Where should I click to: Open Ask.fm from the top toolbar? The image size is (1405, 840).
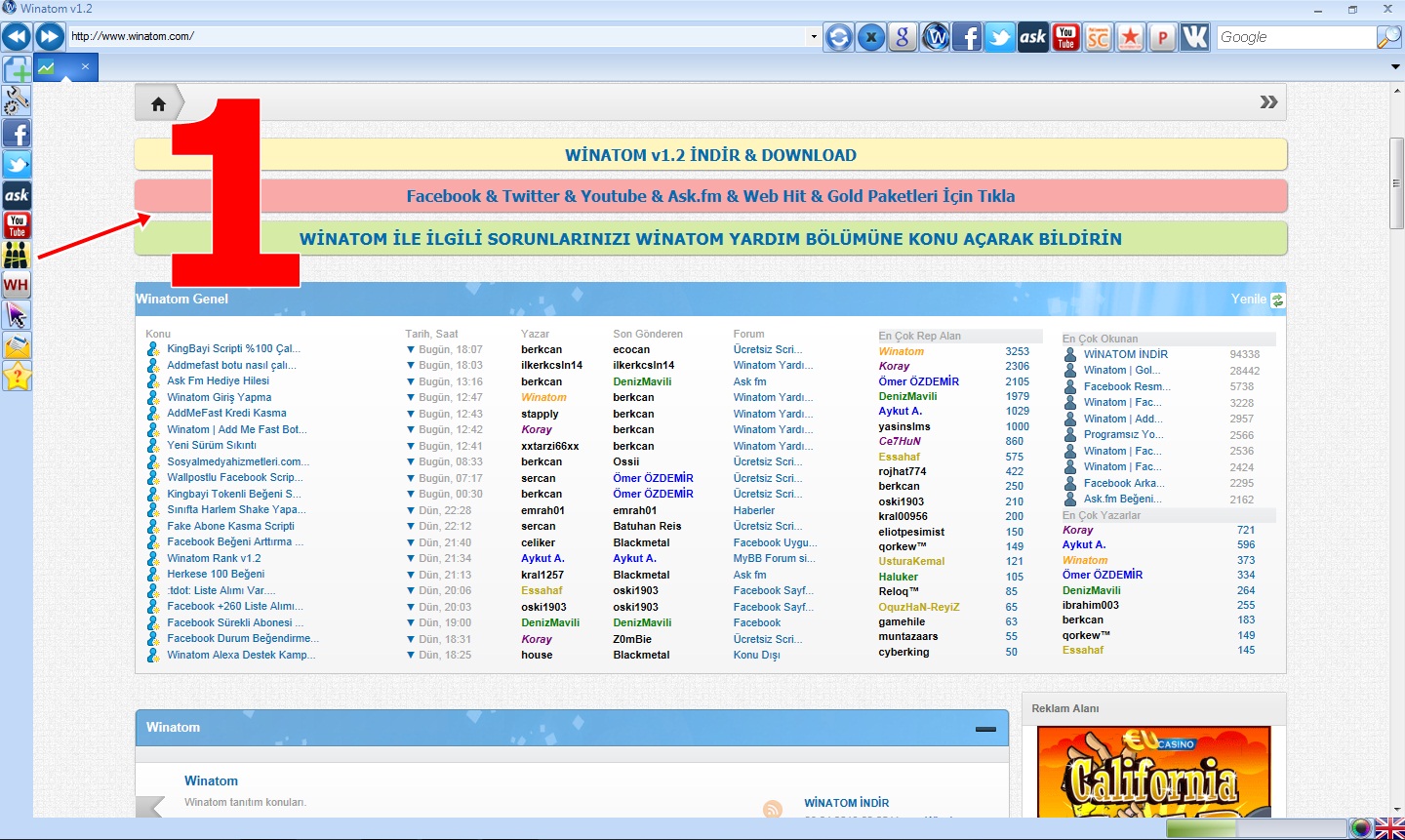(1032, 37)
